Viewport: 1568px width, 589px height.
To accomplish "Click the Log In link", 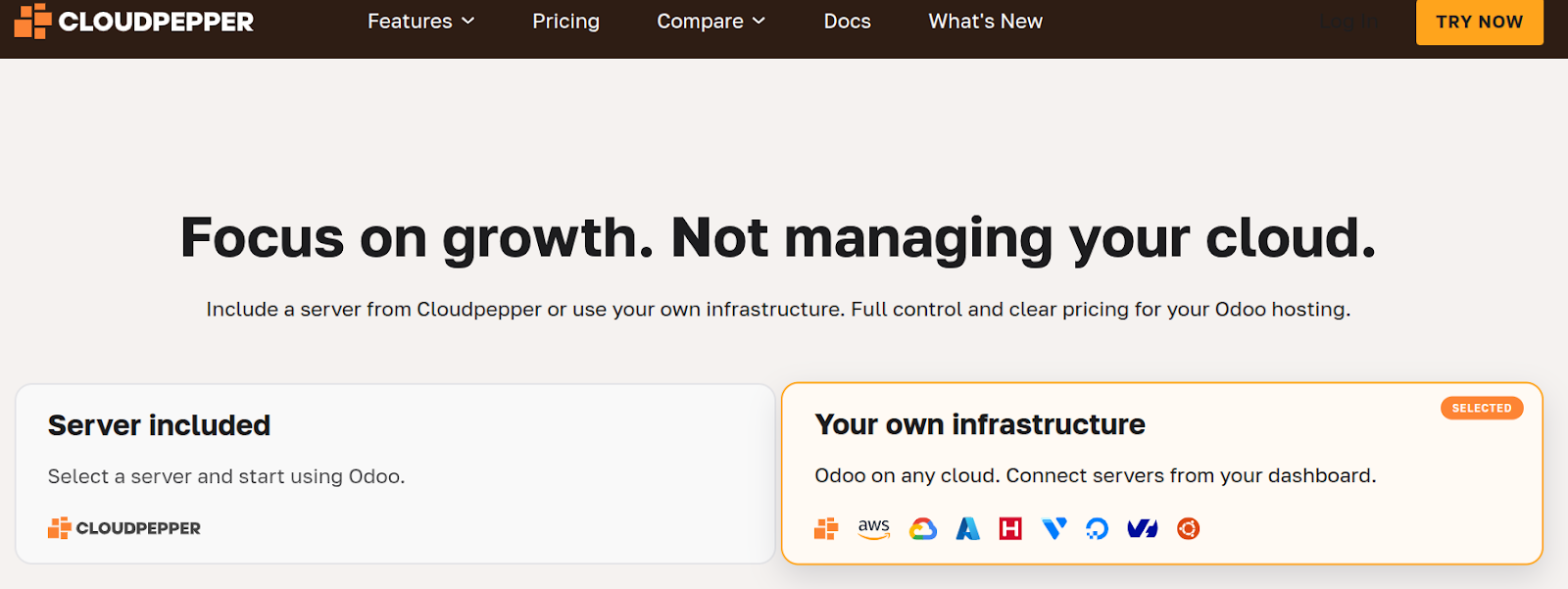I will pos(1348,22).
